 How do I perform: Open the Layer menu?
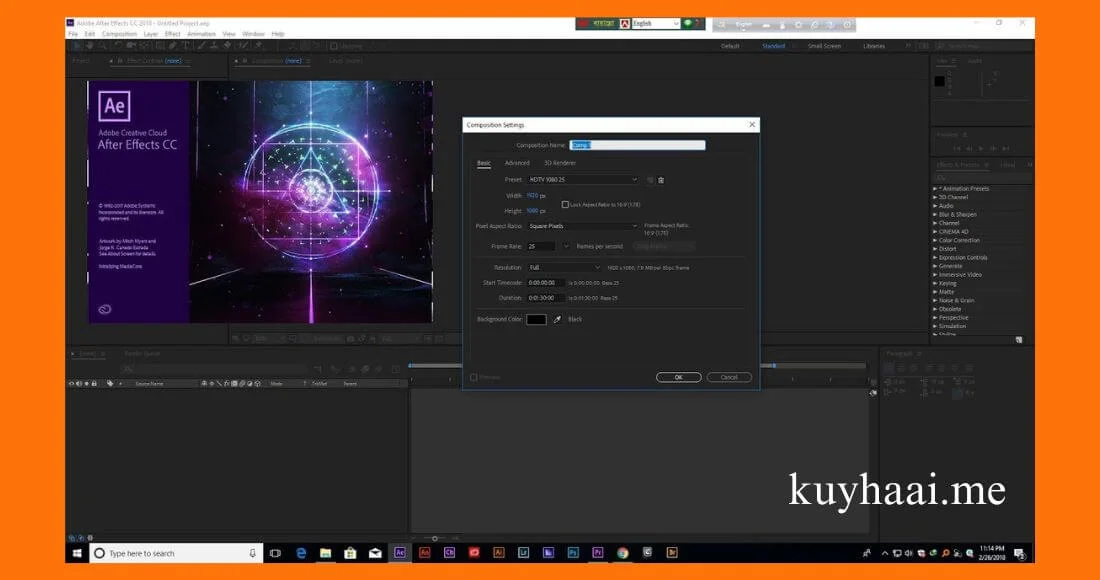point(151,34)
